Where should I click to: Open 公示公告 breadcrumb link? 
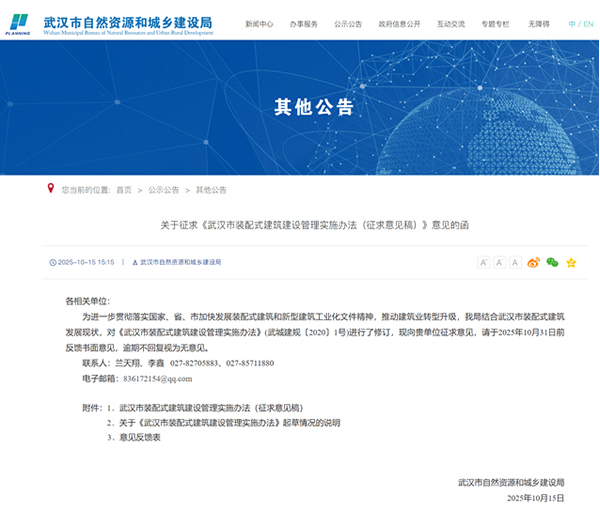click(164, 189)
